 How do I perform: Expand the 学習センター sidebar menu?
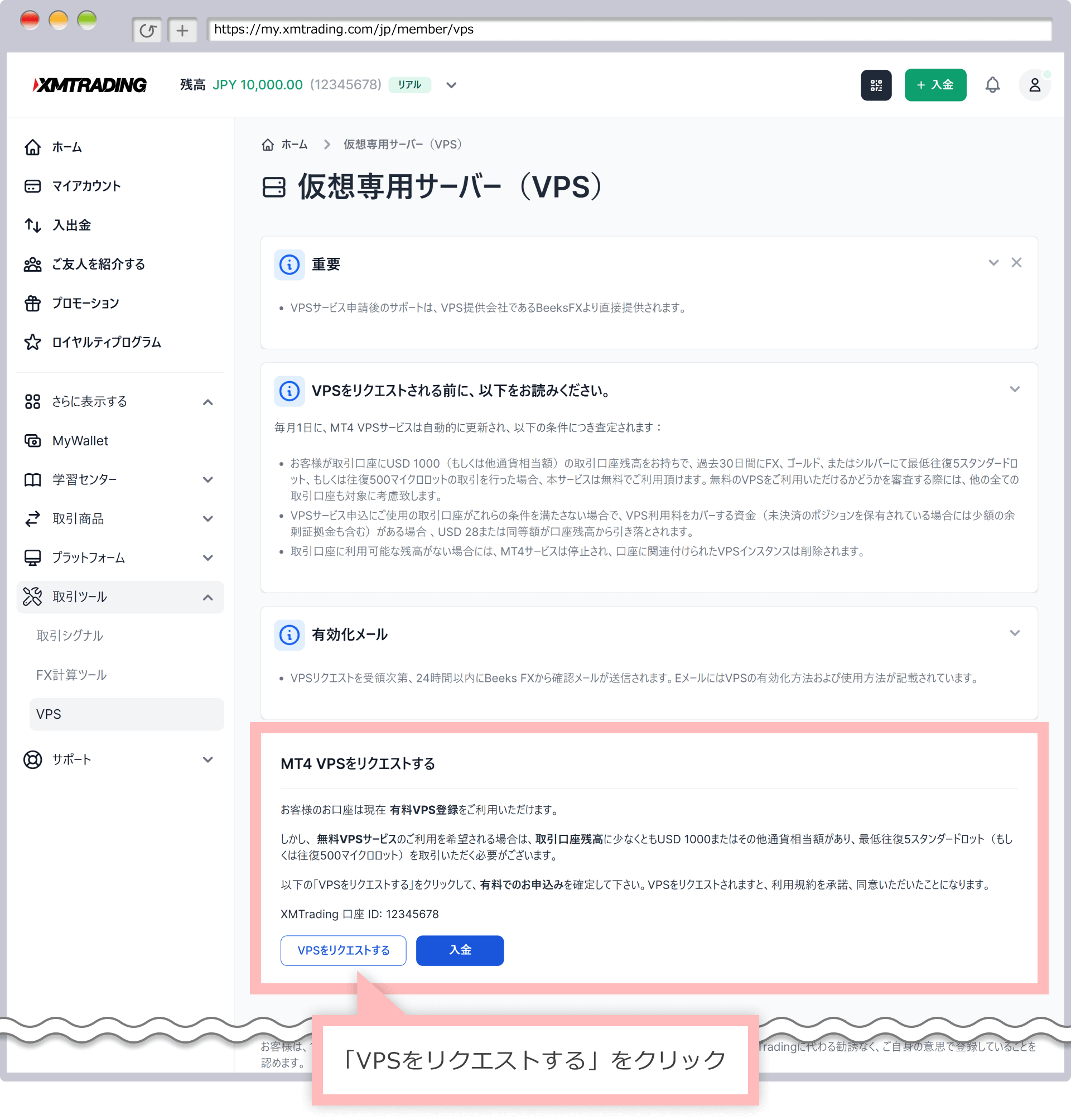pyautogui.click(x=208, y=480)
